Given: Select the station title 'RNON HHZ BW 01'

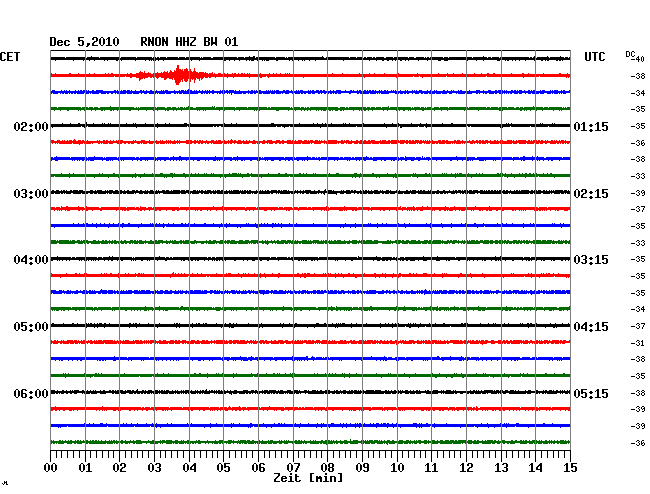Looking at the screenshot, I should pyautogui.click(x=189, y=42).
